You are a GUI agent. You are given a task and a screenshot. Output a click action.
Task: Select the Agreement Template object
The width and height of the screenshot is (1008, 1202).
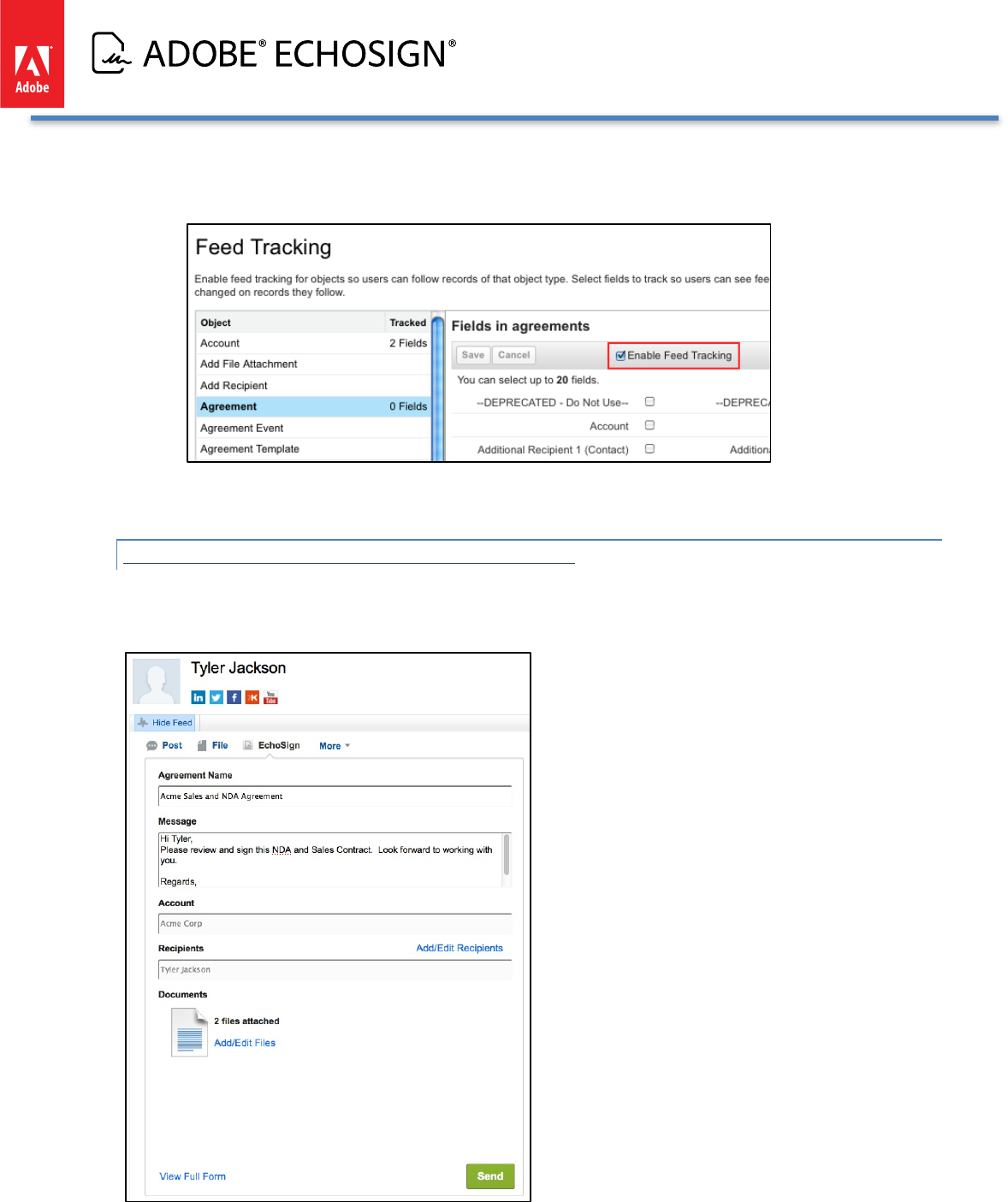(x=313, y=449)
